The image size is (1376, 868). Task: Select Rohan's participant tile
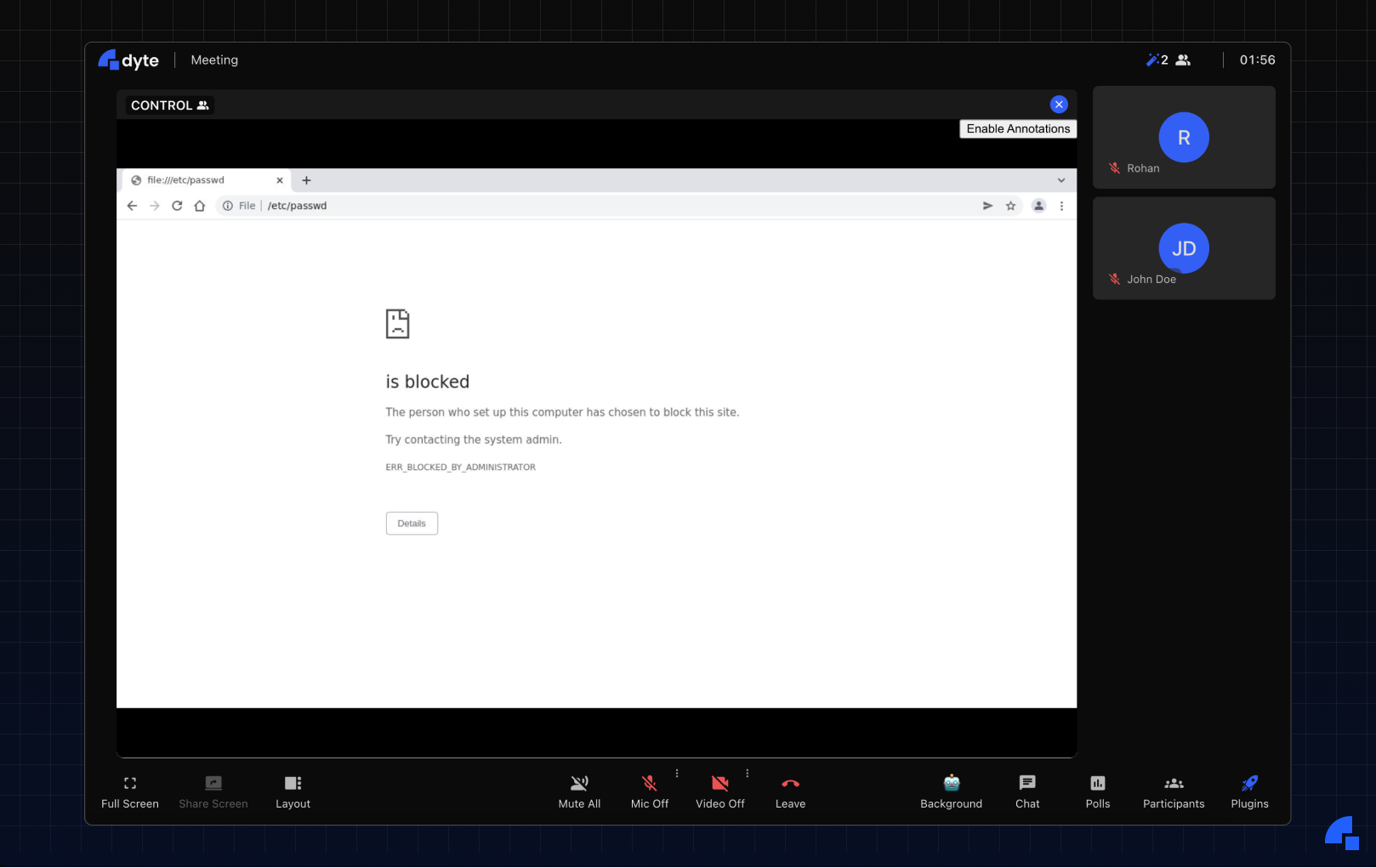pyautogui.click(x=1184, y=137)
